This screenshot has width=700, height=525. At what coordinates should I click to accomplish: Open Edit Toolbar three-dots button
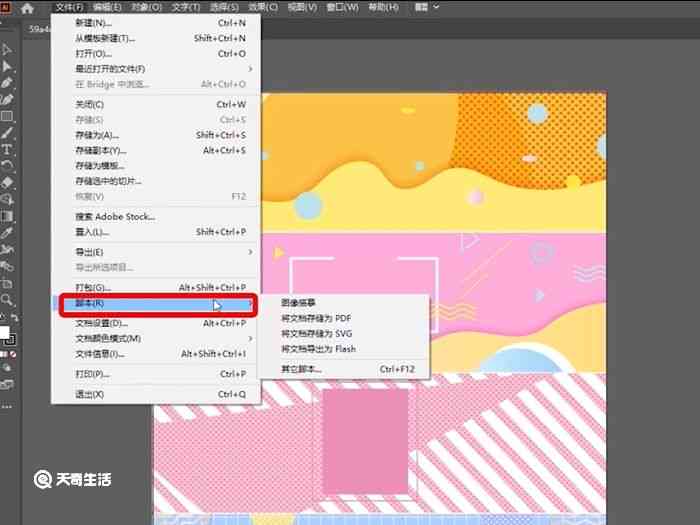7,407
